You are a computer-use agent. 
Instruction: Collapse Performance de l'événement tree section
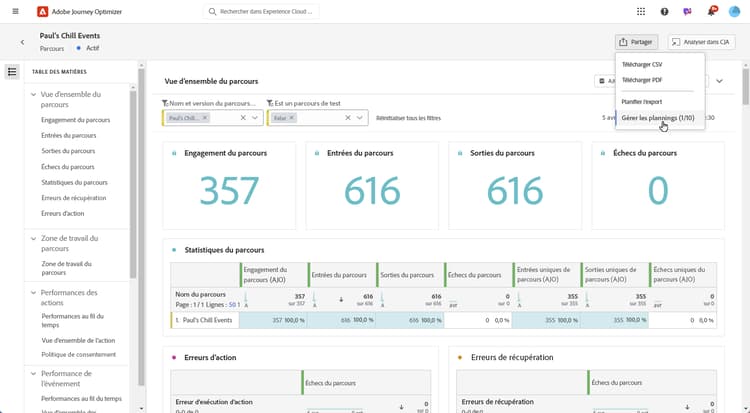tap(33, 373)
